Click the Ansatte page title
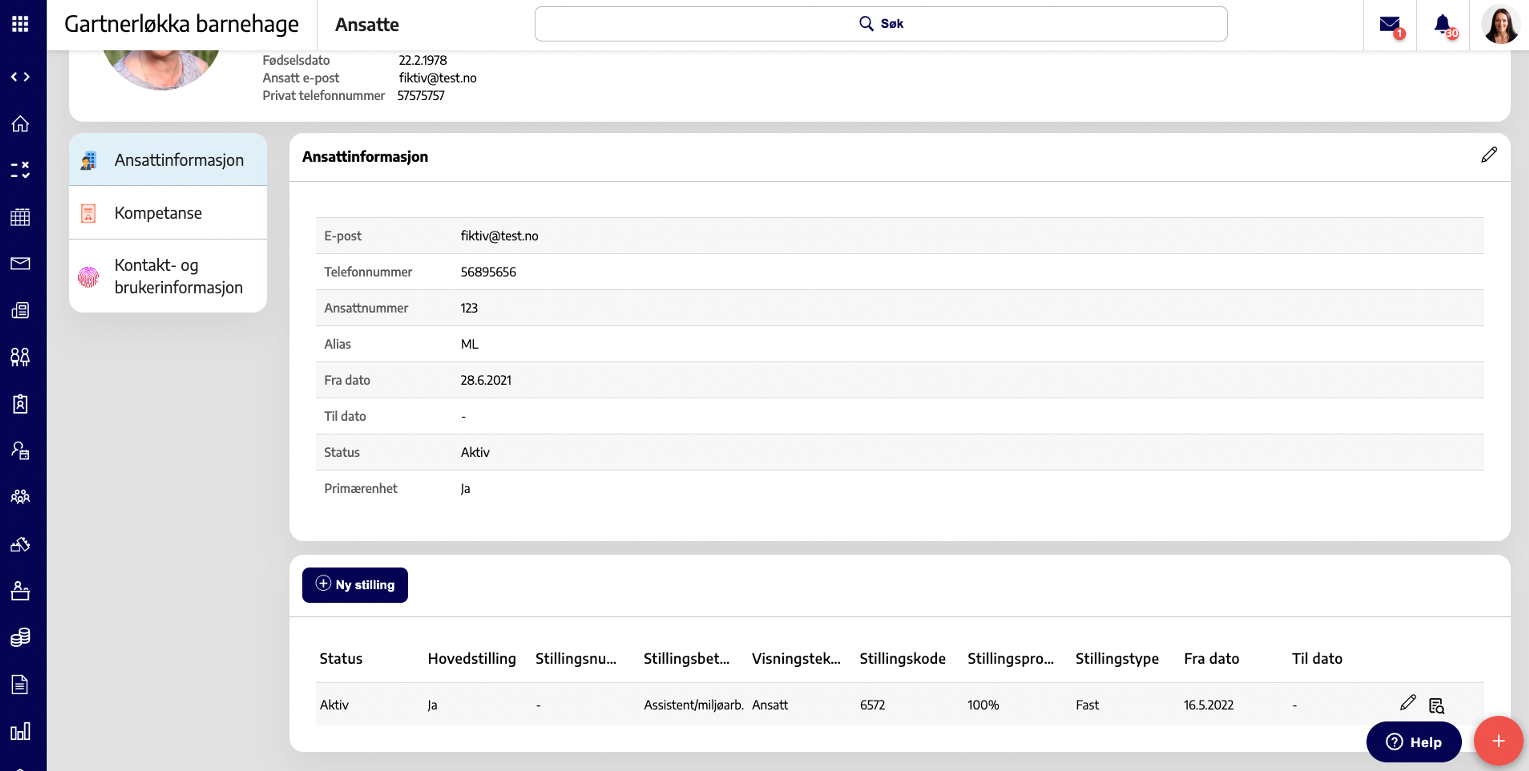Viewport: 1529px width, 771px height. [367, 25]
